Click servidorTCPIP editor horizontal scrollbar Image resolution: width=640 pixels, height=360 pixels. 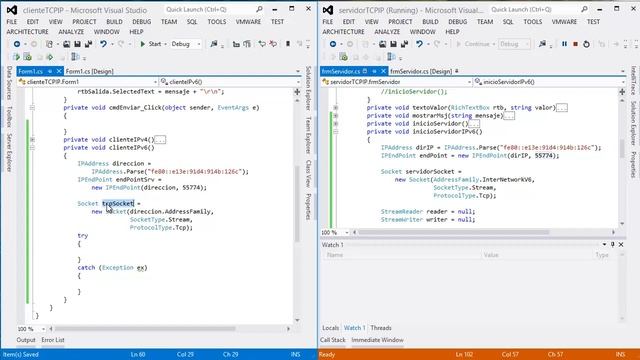tap(454, 232)
